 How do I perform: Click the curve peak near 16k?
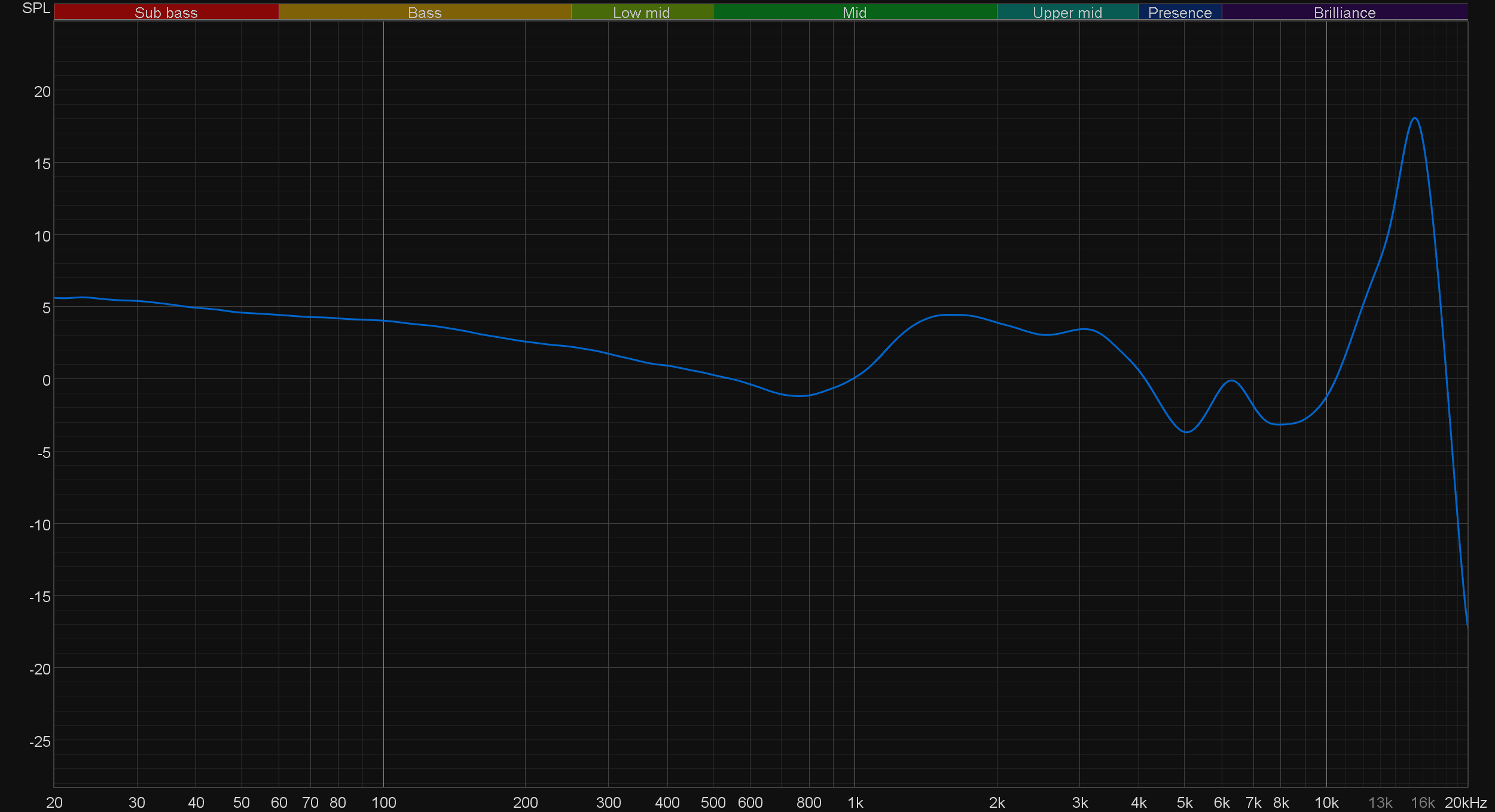(1414, 118)
